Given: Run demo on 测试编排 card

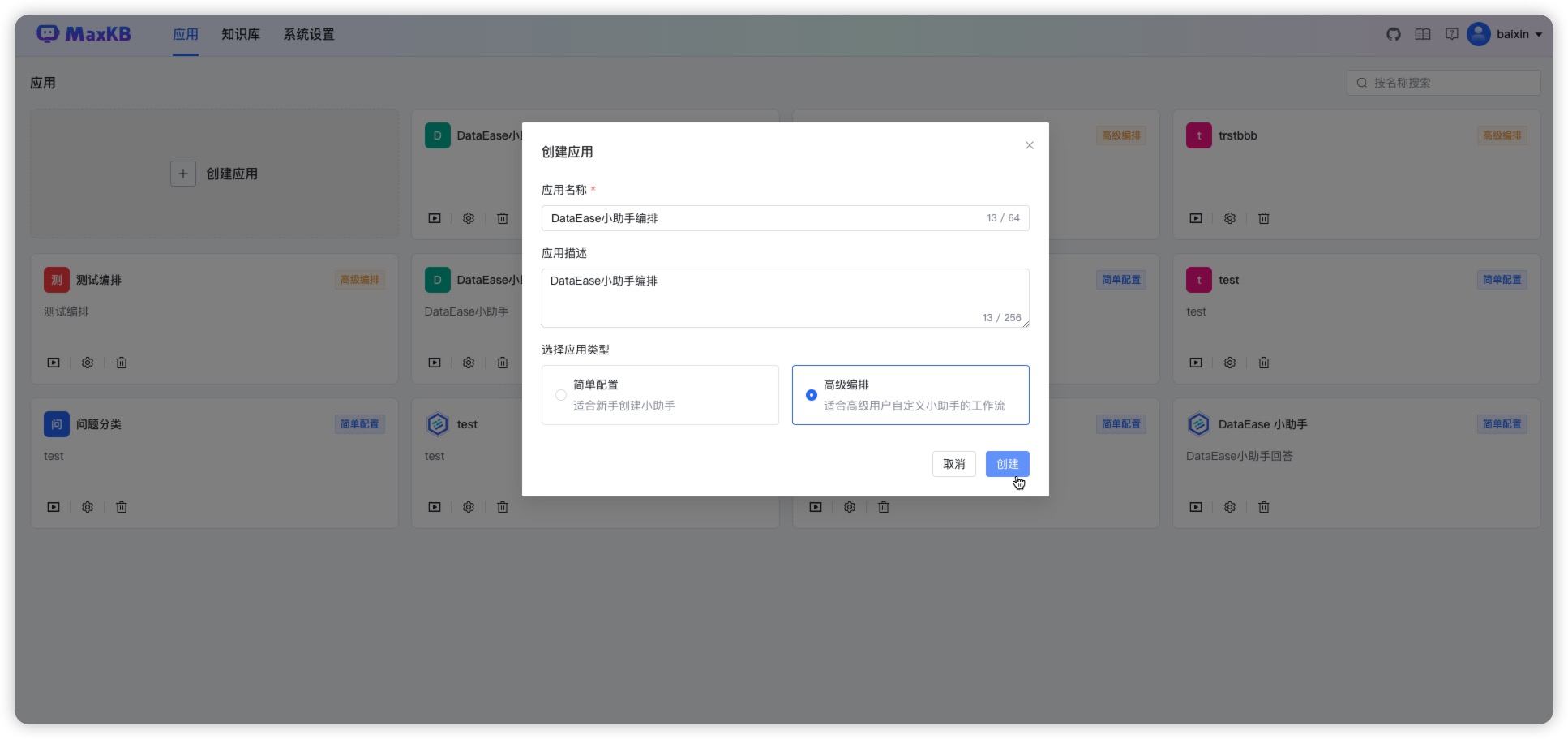Looking at the screenshot, I should click(54, 363).
